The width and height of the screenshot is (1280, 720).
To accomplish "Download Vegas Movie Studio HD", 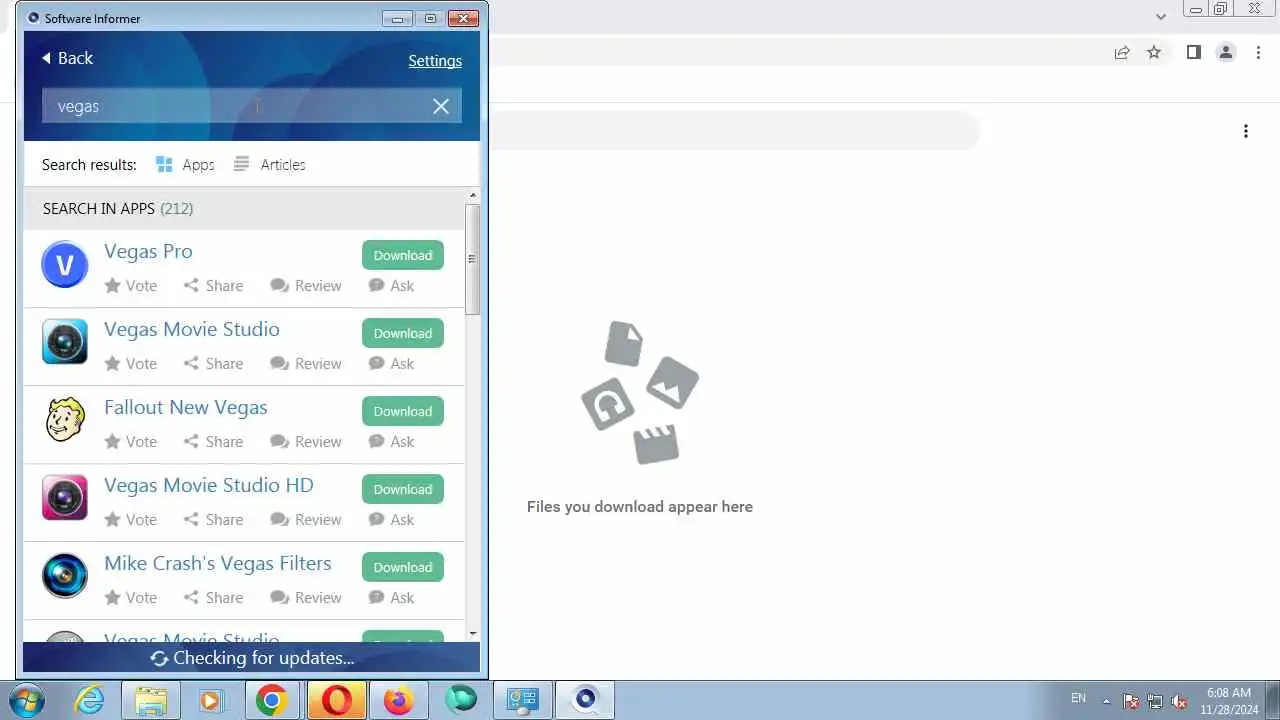I will pos(403,489).
